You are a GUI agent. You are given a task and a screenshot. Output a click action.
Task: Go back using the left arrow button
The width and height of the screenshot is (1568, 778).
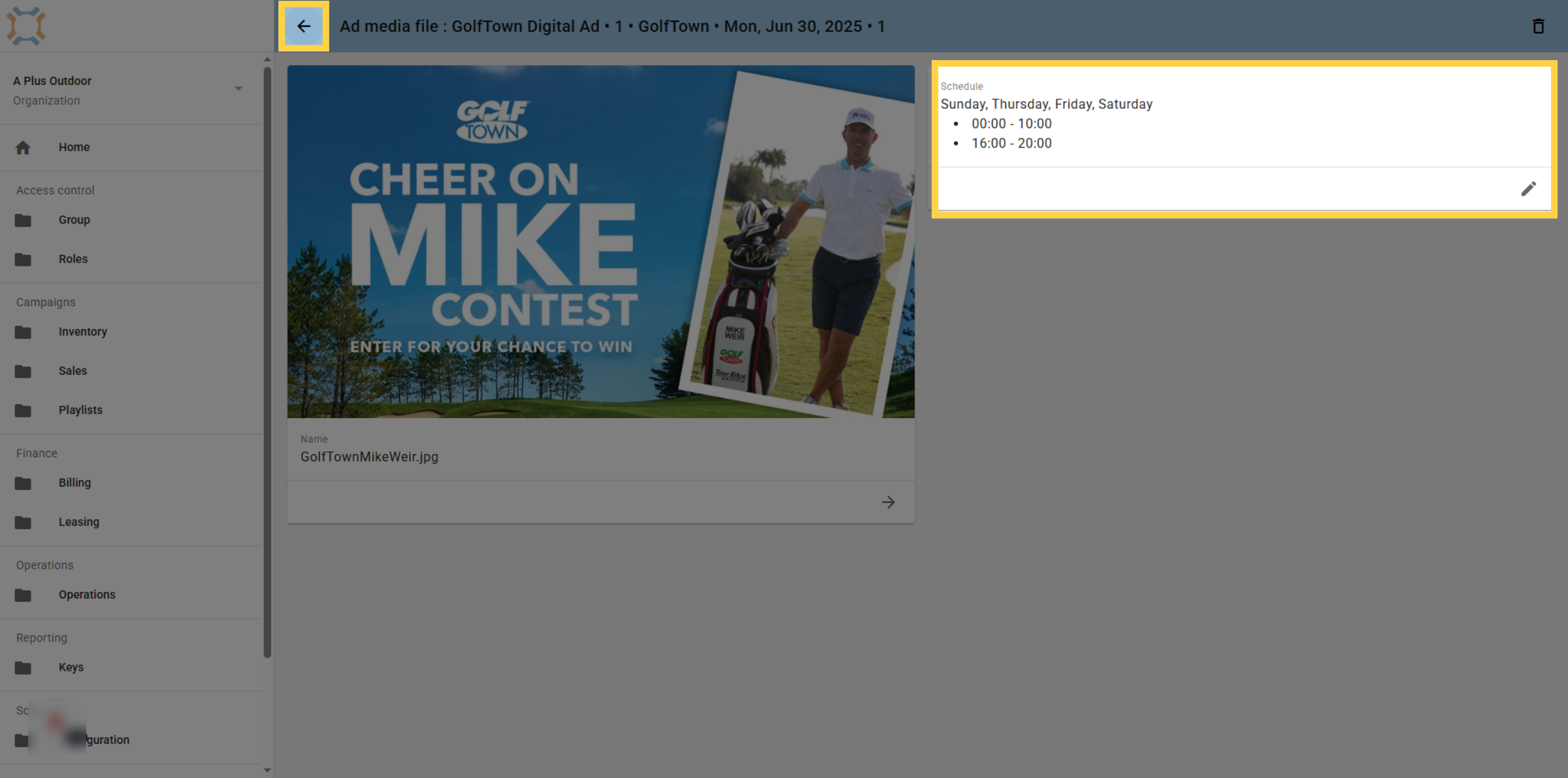[x=304, y=26]
